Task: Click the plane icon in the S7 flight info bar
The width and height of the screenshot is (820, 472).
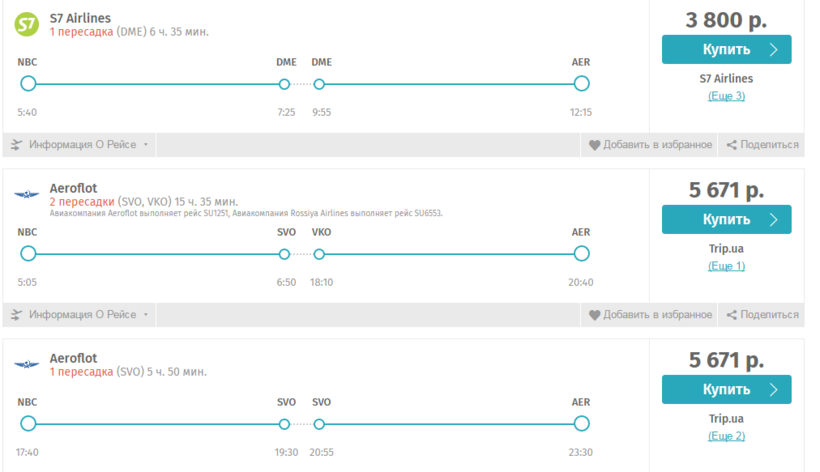Action: tap(16, 145)
